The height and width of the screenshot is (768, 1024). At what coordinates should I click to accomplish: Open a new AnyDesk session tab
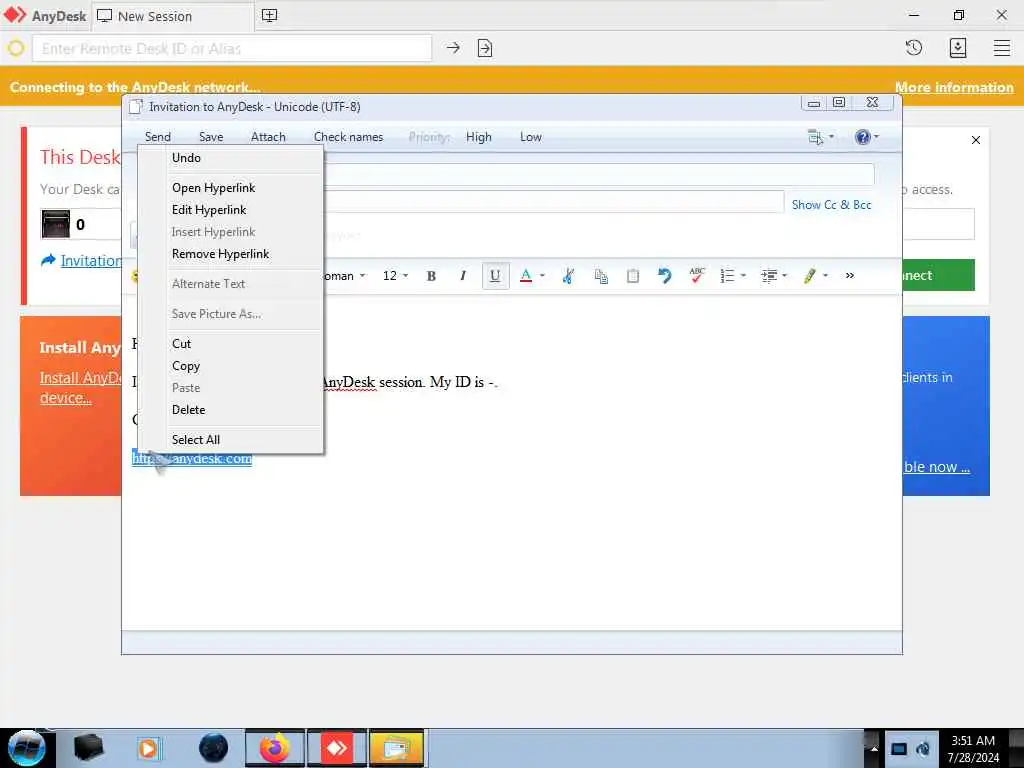coord(269,16)
